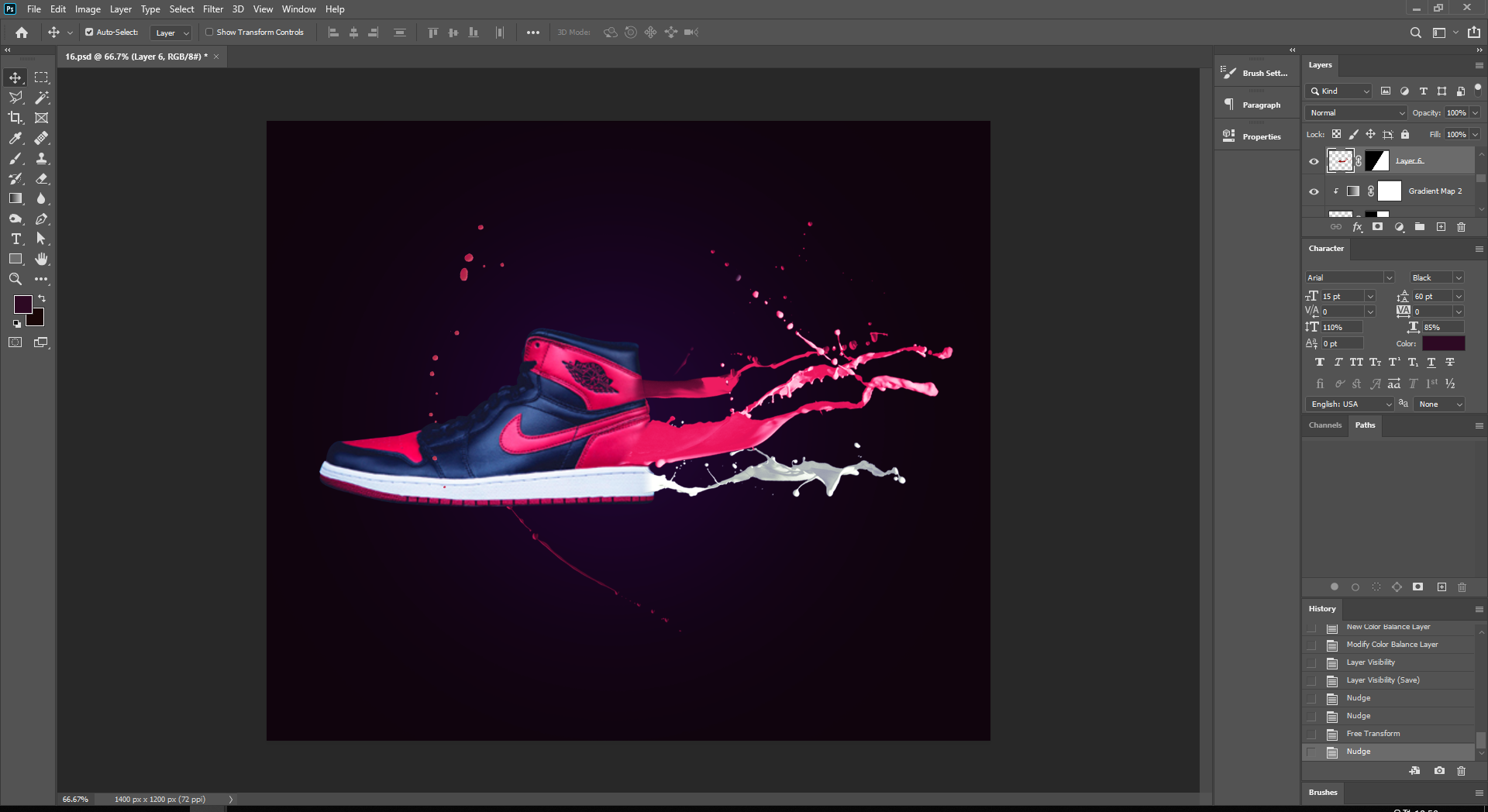This screenshot has height=812, width=1488.
Task: Select the Pen tool
Action: 41,219
